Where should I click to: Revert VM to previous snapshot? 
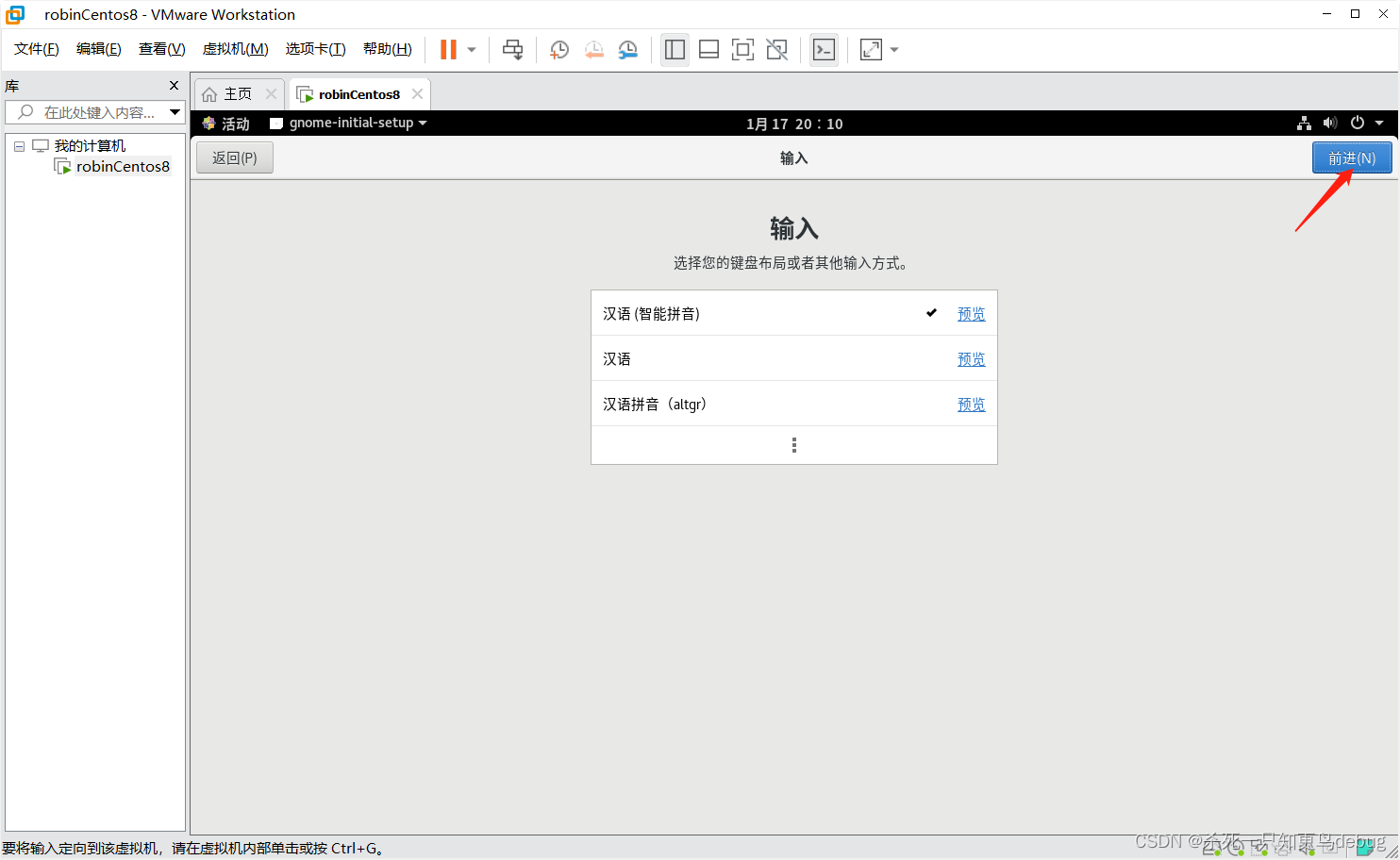pyautogui.click(x=593, y=50)
